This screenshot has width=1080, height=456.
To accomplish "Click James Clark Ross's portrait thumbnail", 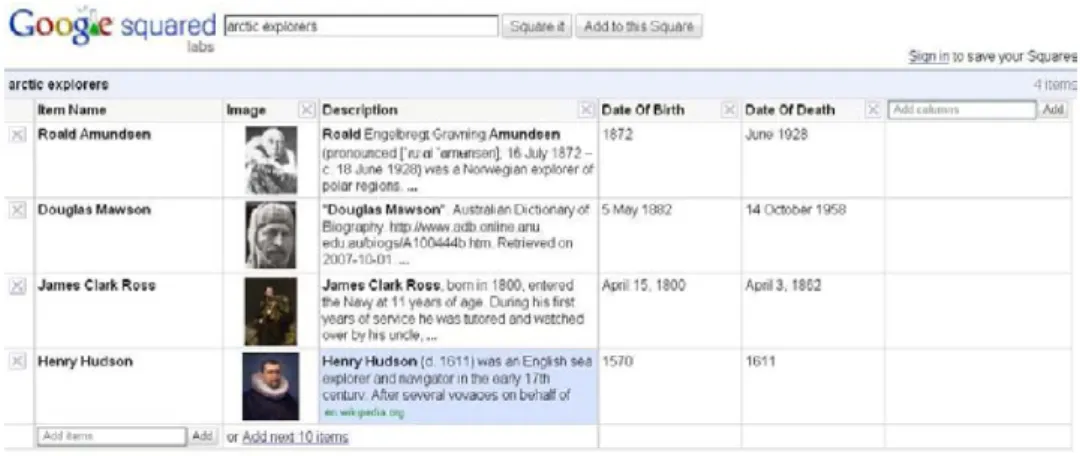I will (x=271, y=311).
